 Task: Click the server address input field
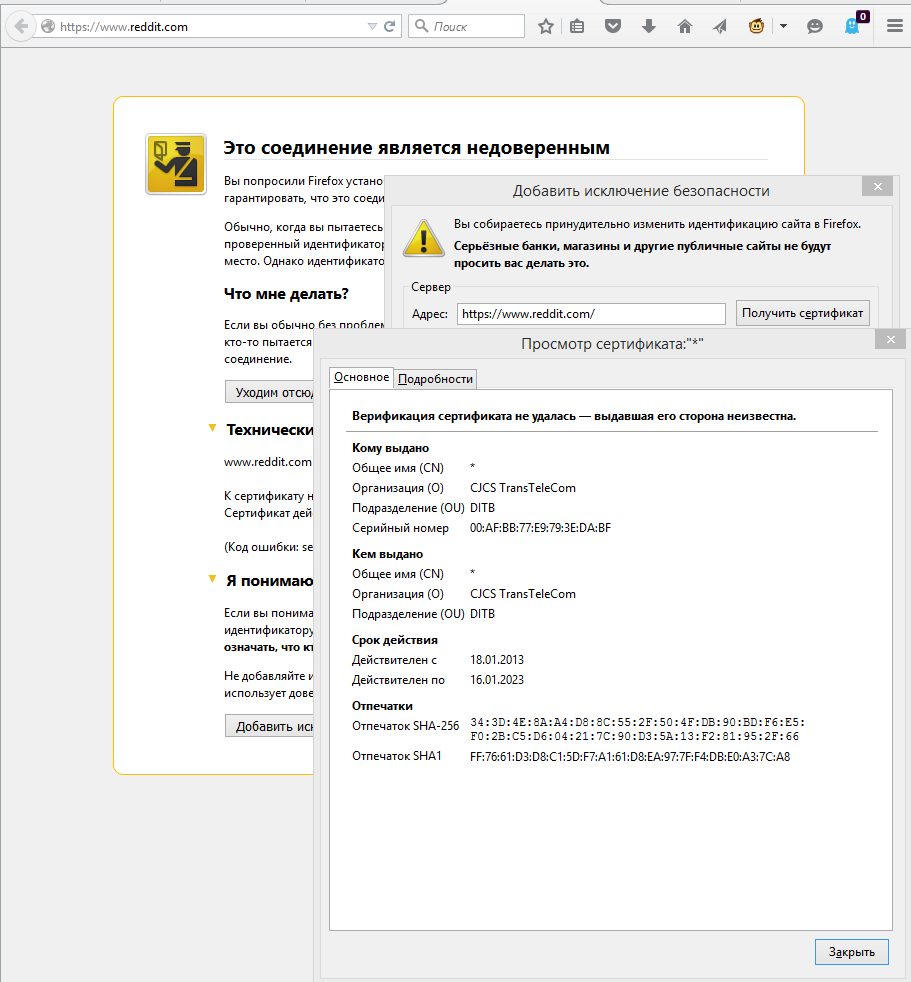click(x=591, y=314)
